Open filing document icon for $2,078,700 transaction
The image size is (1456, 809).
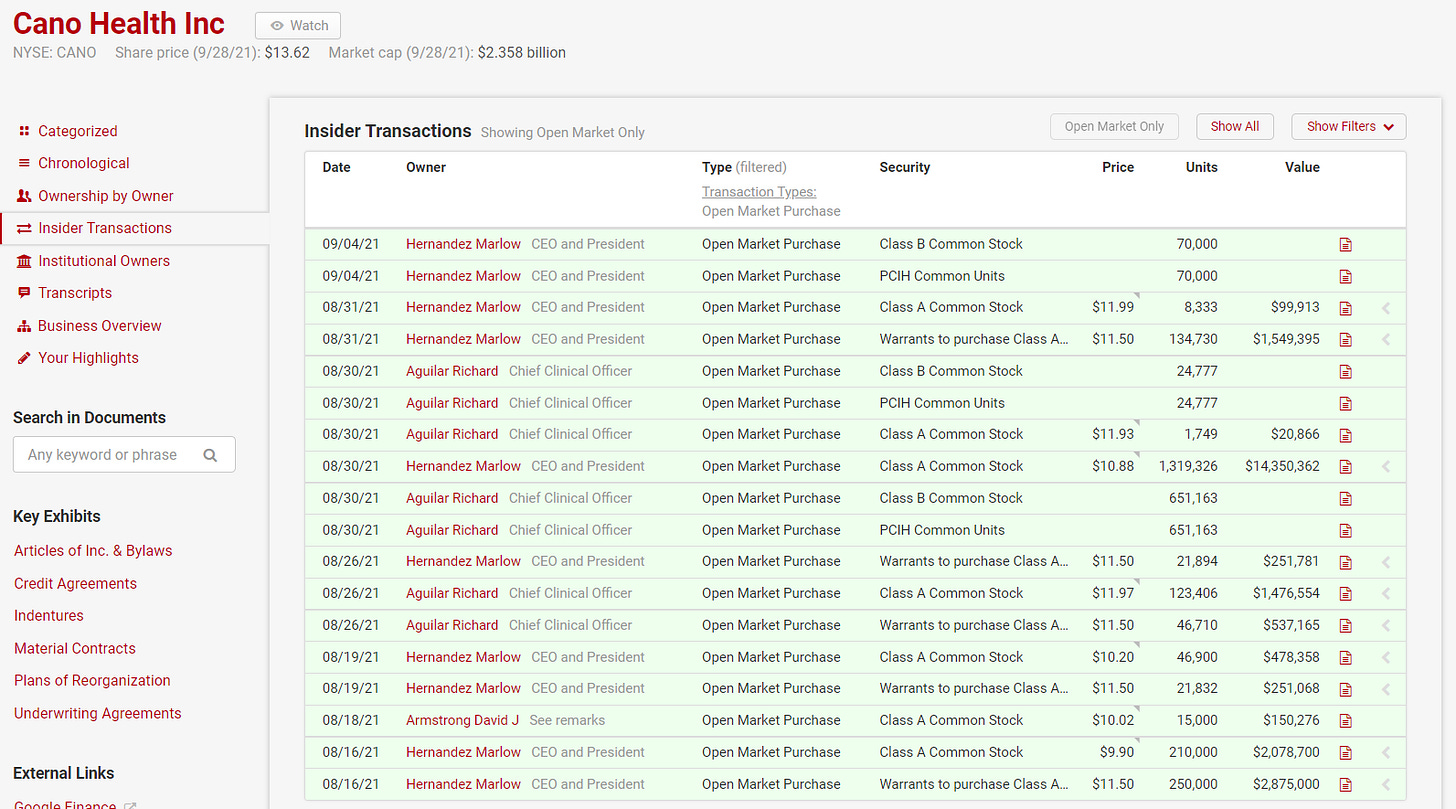click(x=1345, y=753)
